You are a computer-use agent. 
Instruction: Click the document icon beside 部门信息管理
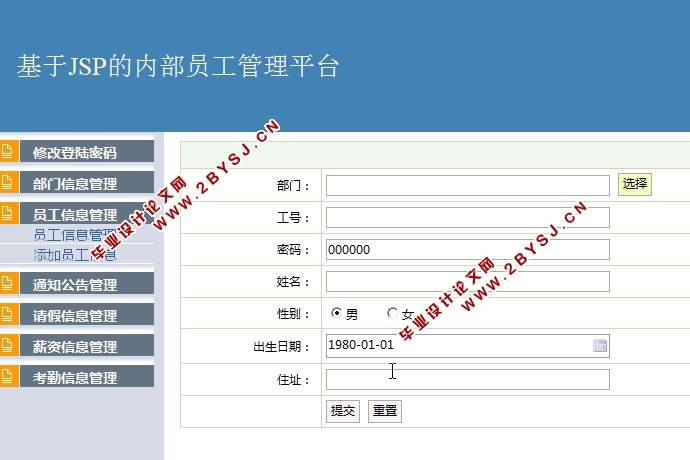click(7, 182)
